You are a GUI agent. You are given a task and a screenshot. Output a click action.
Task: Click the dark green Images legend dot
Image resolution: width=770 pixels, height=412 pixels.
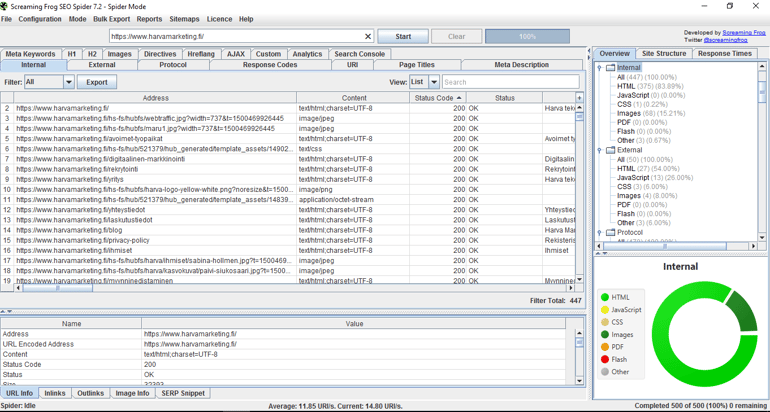[605, 334]
